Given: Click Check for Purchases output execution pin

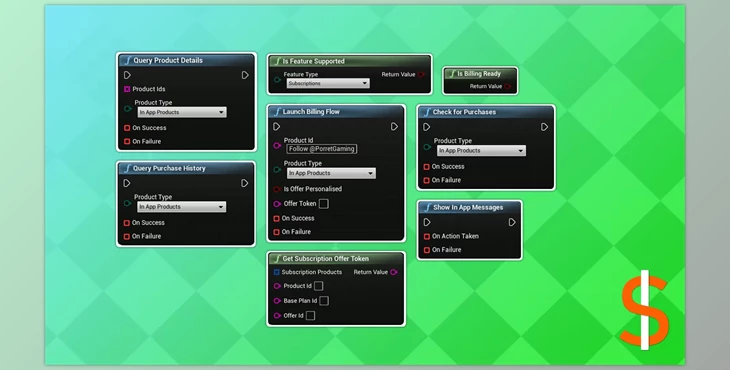Looking at the screenshot, I should pos(544,127).
